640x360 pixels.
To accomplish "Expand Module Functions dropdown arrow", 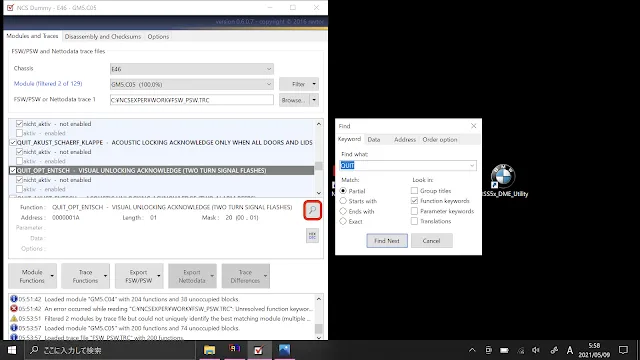I will point(52,276).
